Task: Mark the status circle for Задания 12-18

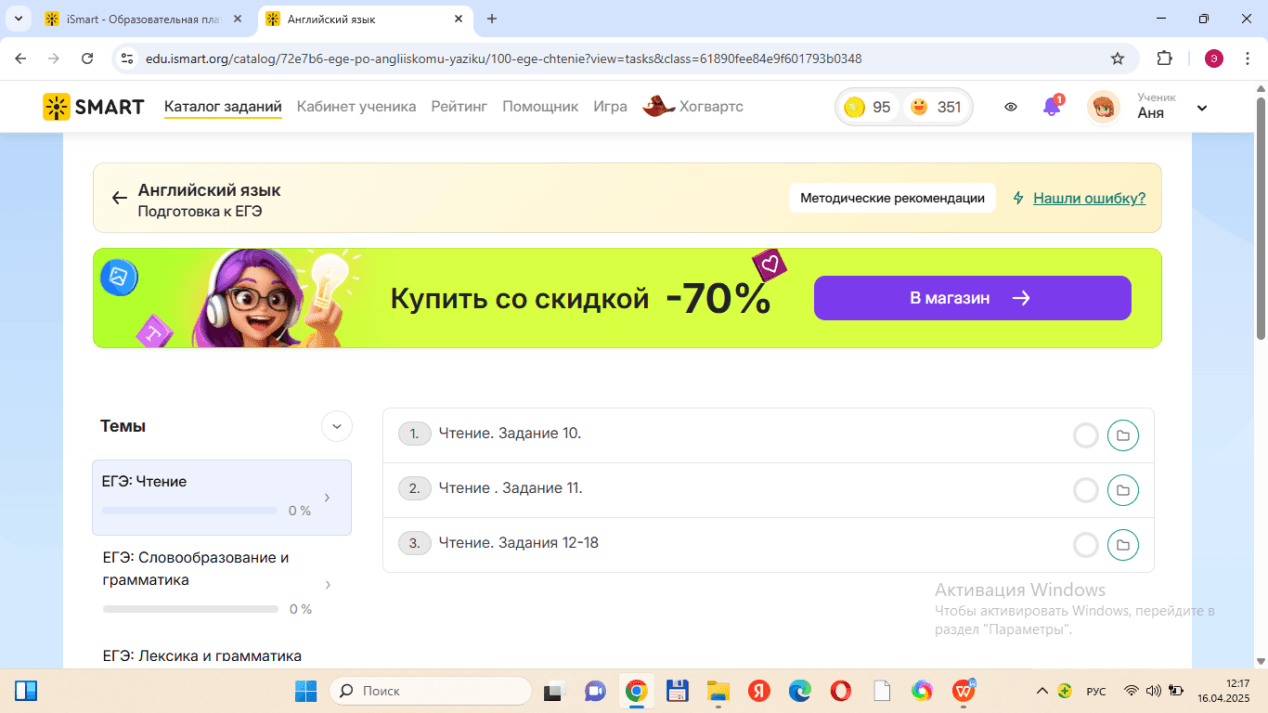Action: point(1085,545)
